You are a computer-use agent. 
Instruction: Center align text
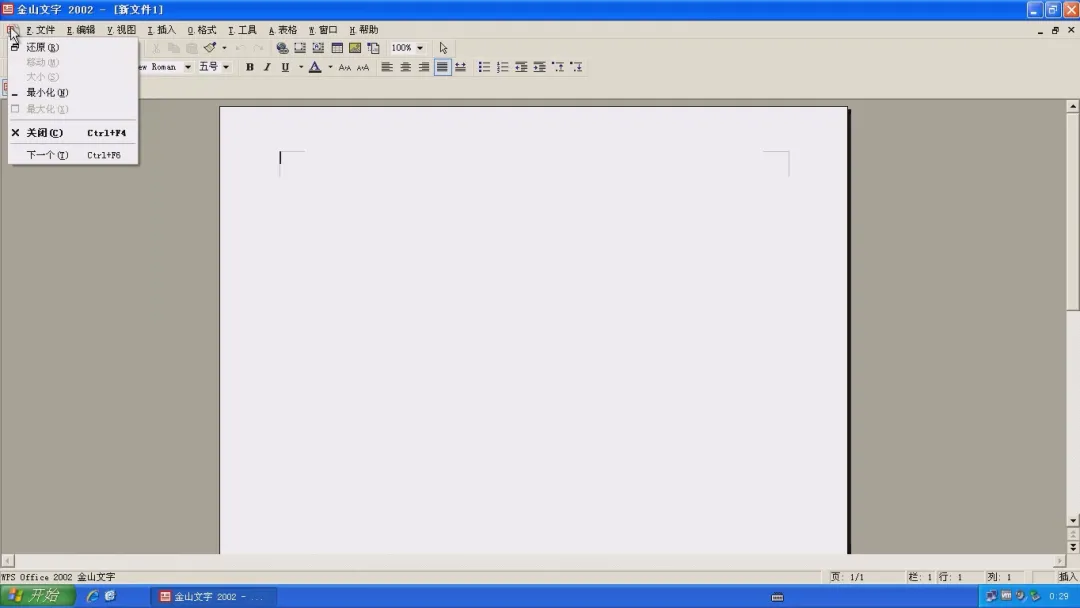click(x=406, y=67)
